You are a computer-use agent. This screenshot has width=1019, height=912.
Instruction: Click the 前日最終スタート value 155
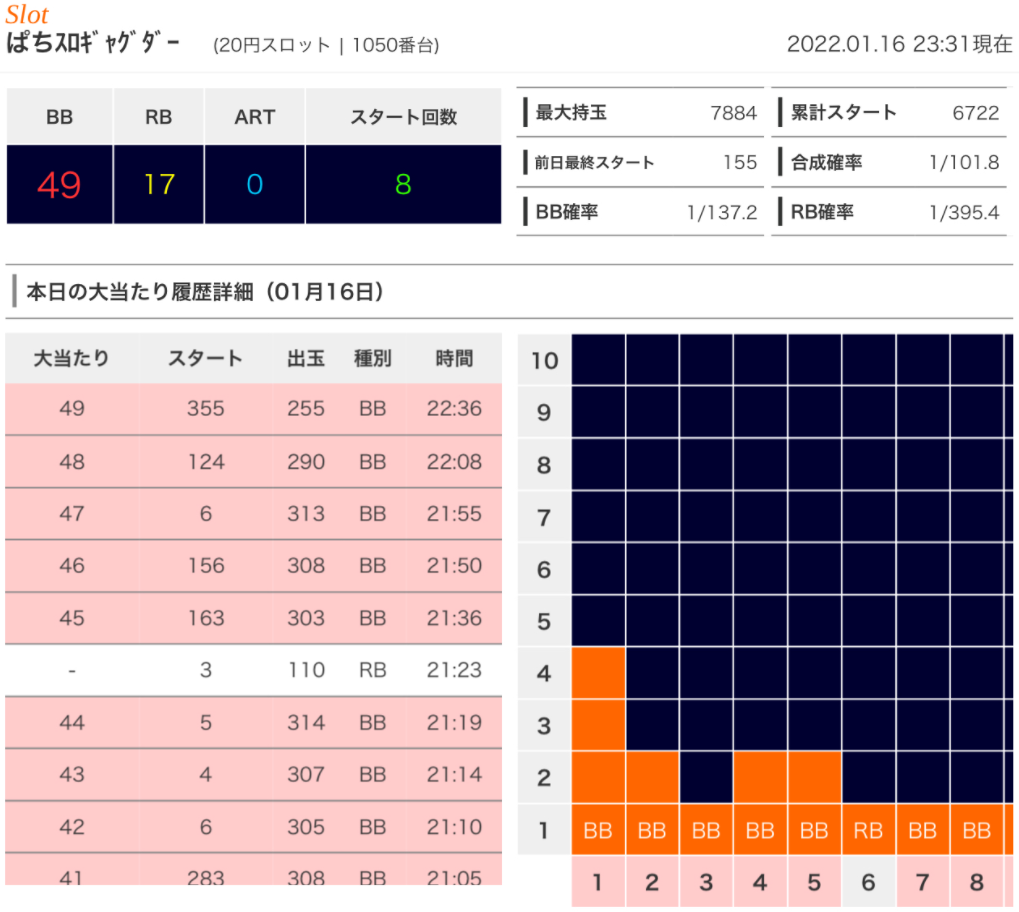tap(740, 163)
